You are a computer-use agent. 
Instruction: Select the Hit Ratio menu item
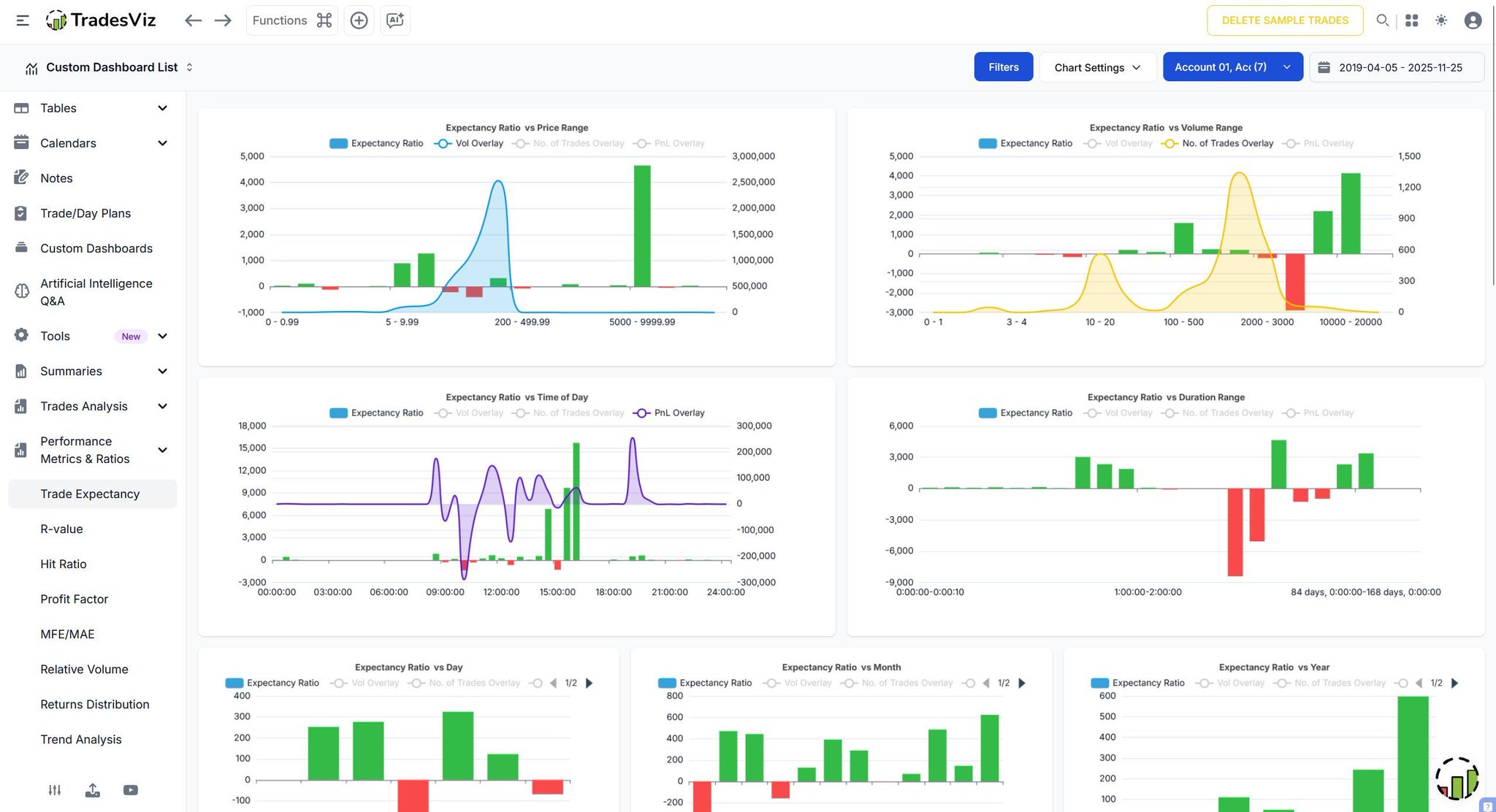(64, 564)
